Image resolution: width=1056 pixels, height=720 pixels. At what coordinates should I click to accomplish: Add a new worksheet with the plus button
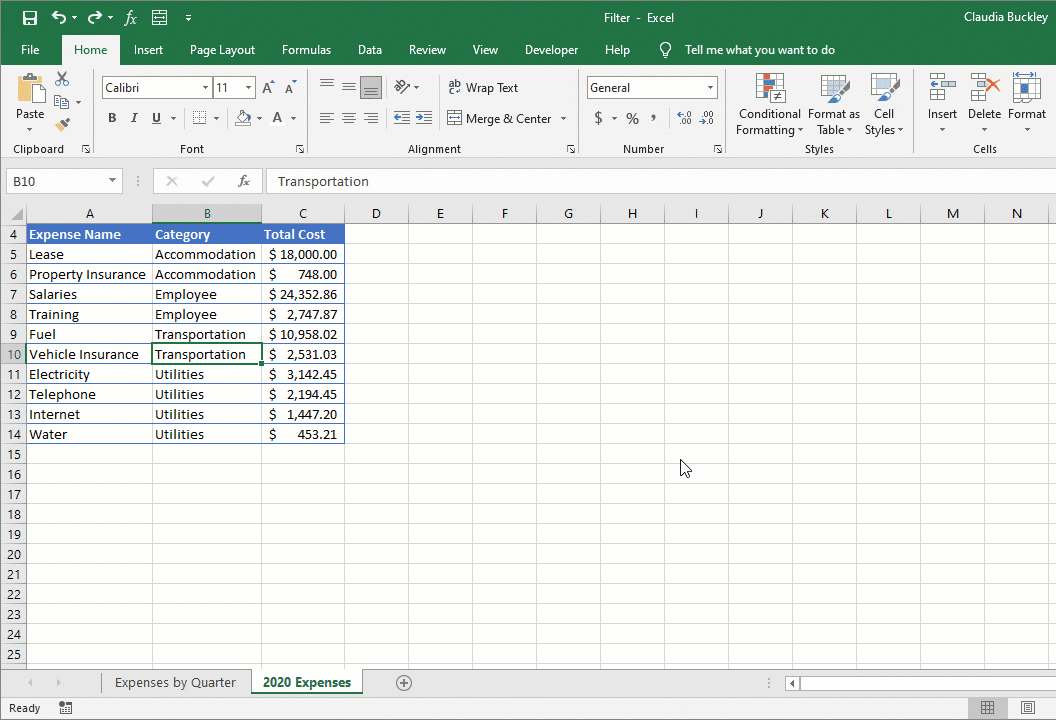[x=404, y=682]
